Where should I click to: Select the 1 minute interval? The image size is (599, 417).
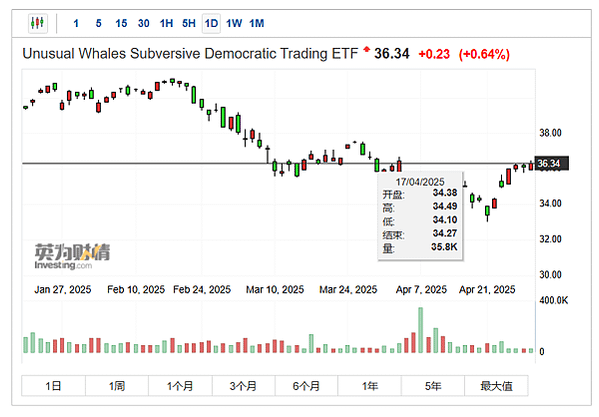tap(76, 24)
